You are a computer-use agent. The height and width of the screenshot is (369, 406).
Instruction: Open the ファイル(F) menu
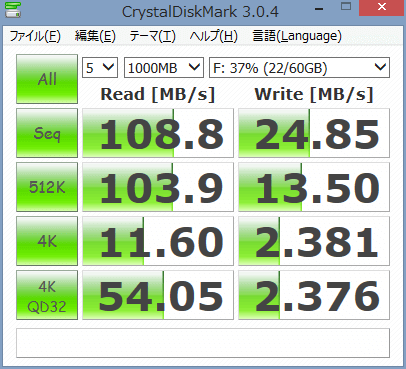[x=35, y=36]
